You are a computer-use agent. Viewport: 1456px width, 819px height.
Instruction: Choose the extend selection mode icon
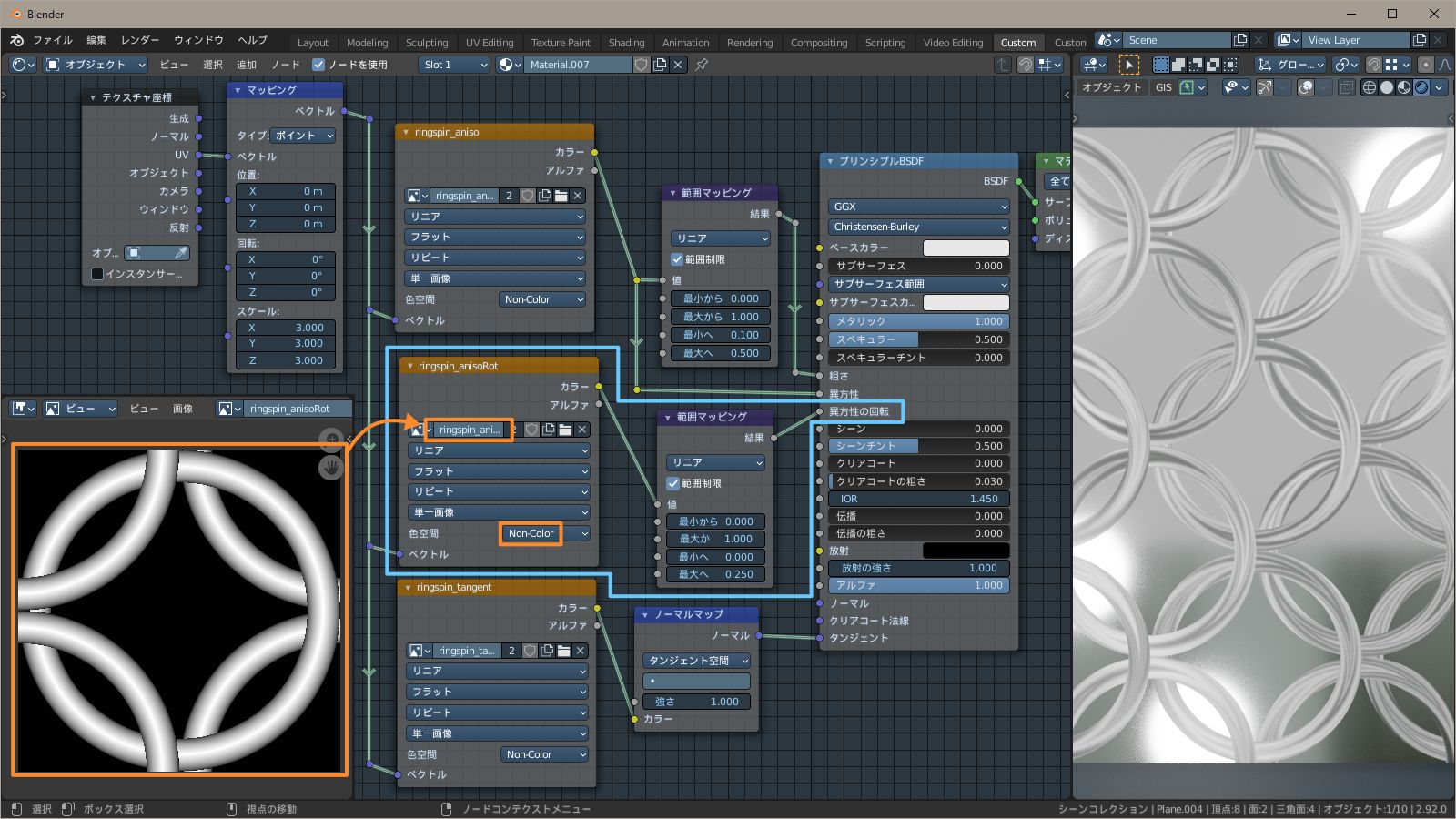point(1178,65)
